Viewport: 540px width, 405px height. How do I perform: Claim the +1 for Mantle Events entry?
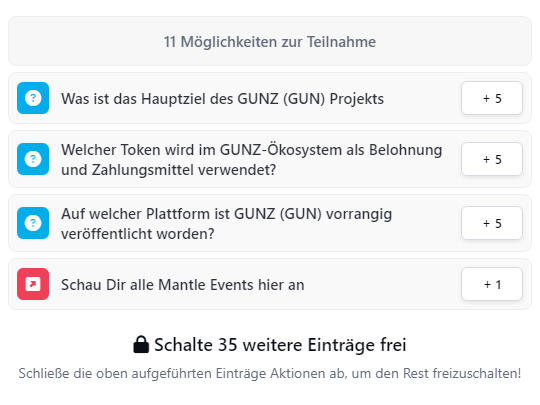tap(492, 284)
